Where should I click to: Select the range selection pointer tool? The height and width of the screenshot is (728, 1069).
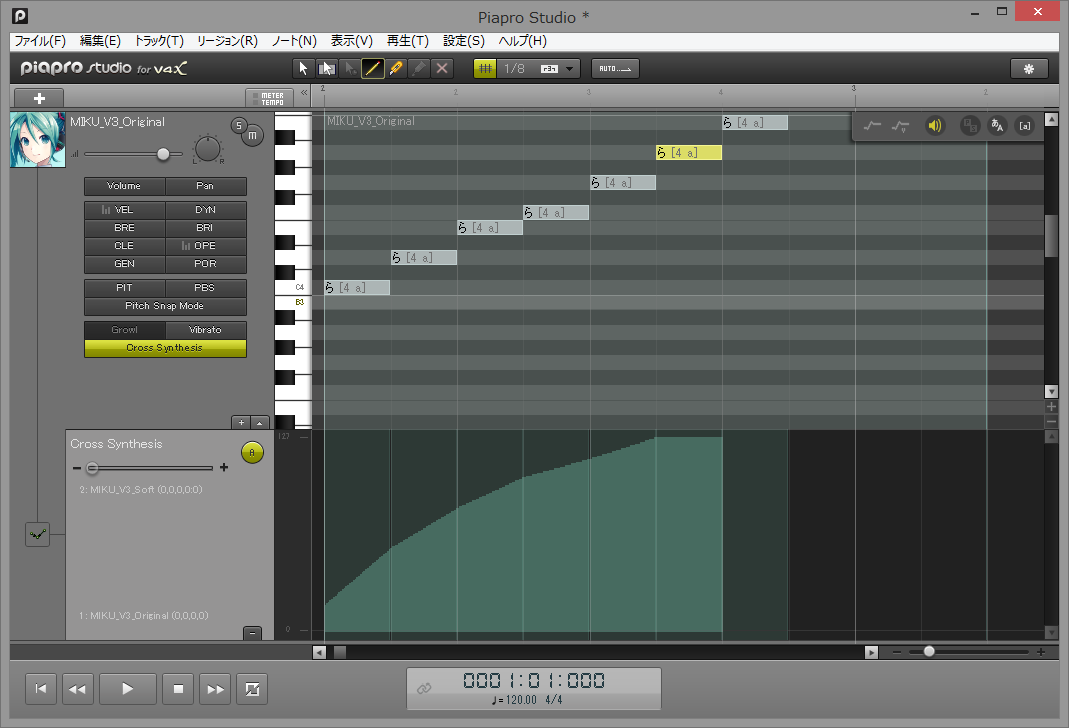[327, 68]
